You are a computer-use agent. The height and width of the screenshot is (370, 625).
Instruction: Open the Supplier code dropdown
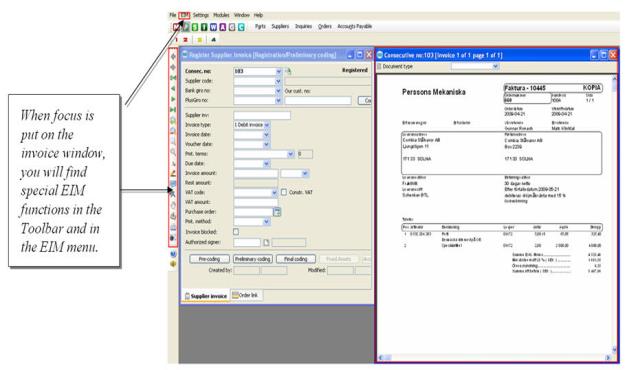click(x=278, y=81)
